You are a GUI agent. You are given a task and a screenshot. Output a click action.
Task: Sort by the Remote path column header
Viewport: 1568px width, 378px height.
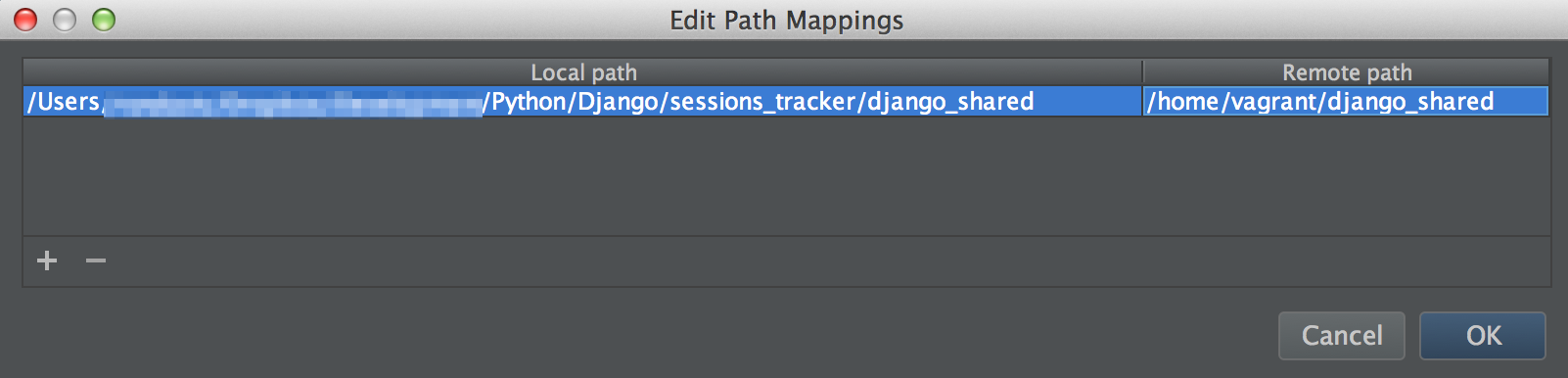[1347, 72]
